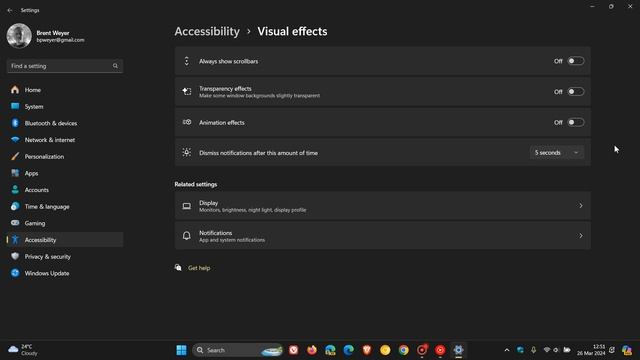Click the Always show scrollbars row icon
The width and height of the screenshot is (640, 360).
187,61
